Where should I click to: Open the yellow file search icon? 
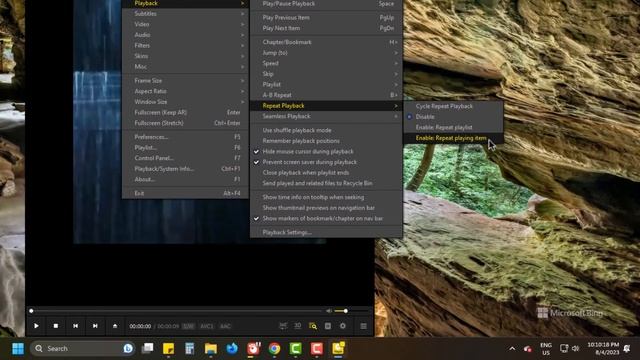click(x=313, y=326)
